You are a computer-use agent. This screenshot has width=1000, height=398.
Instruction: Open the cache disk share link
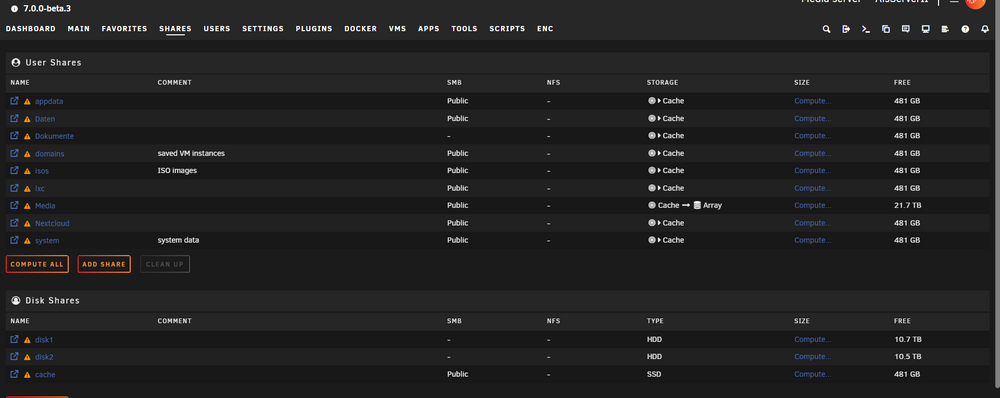(x=45, y=374)
